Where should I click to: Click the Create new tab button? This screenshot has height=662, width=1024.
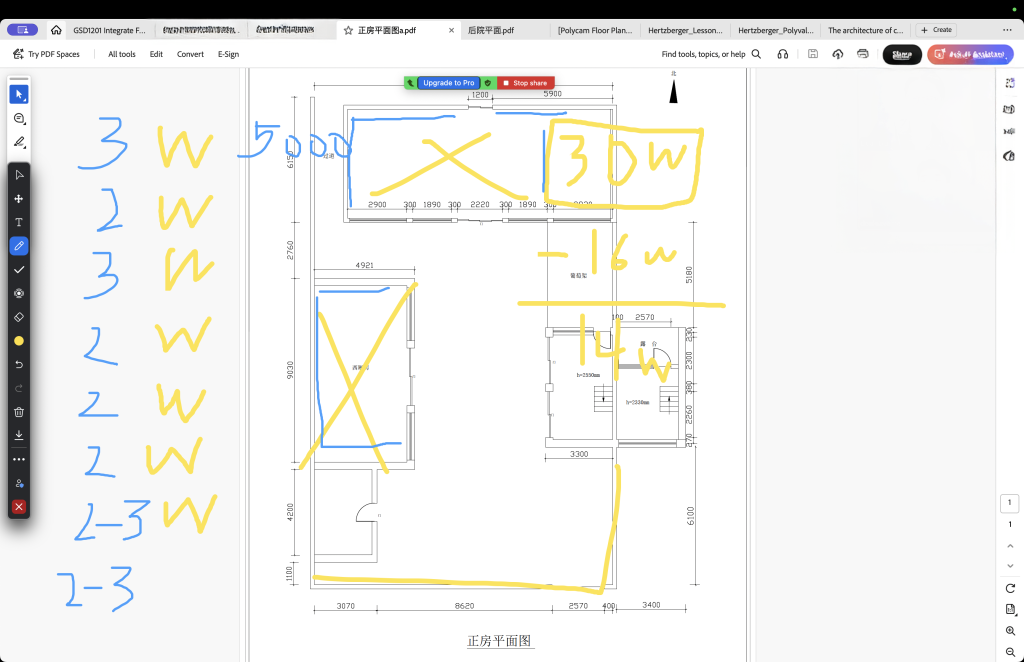coord(937,30)
